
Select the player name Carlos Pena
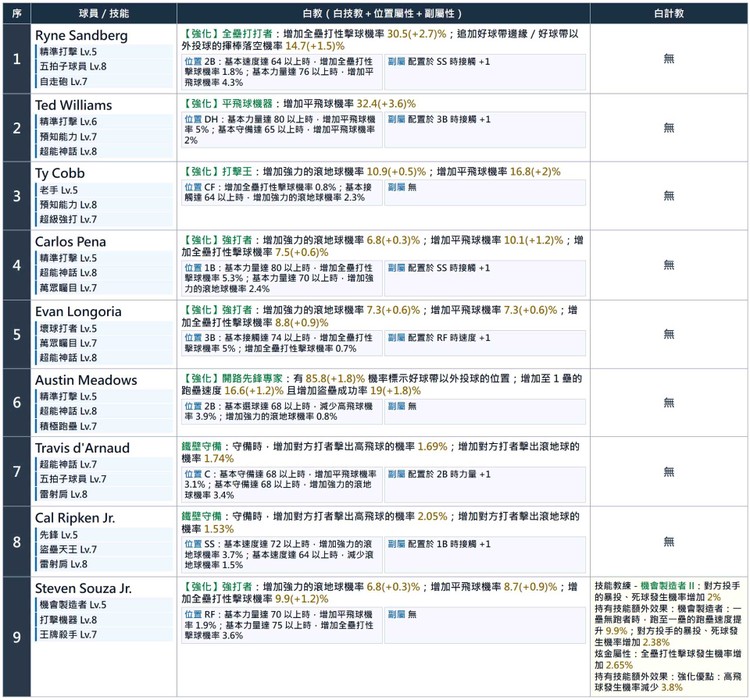pyautogui.click(x=70, y=242)
